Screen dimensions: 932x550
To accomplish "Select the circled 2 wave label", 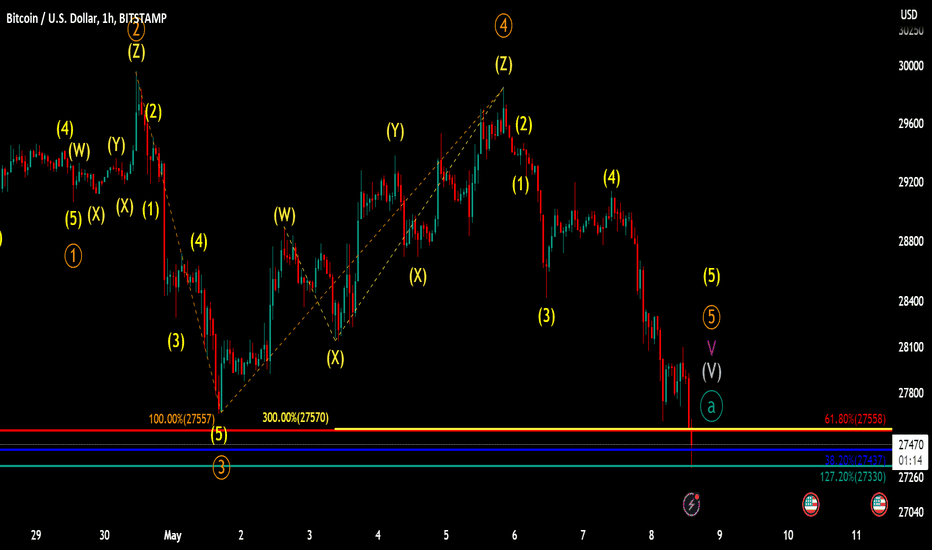I will [136, 29].
